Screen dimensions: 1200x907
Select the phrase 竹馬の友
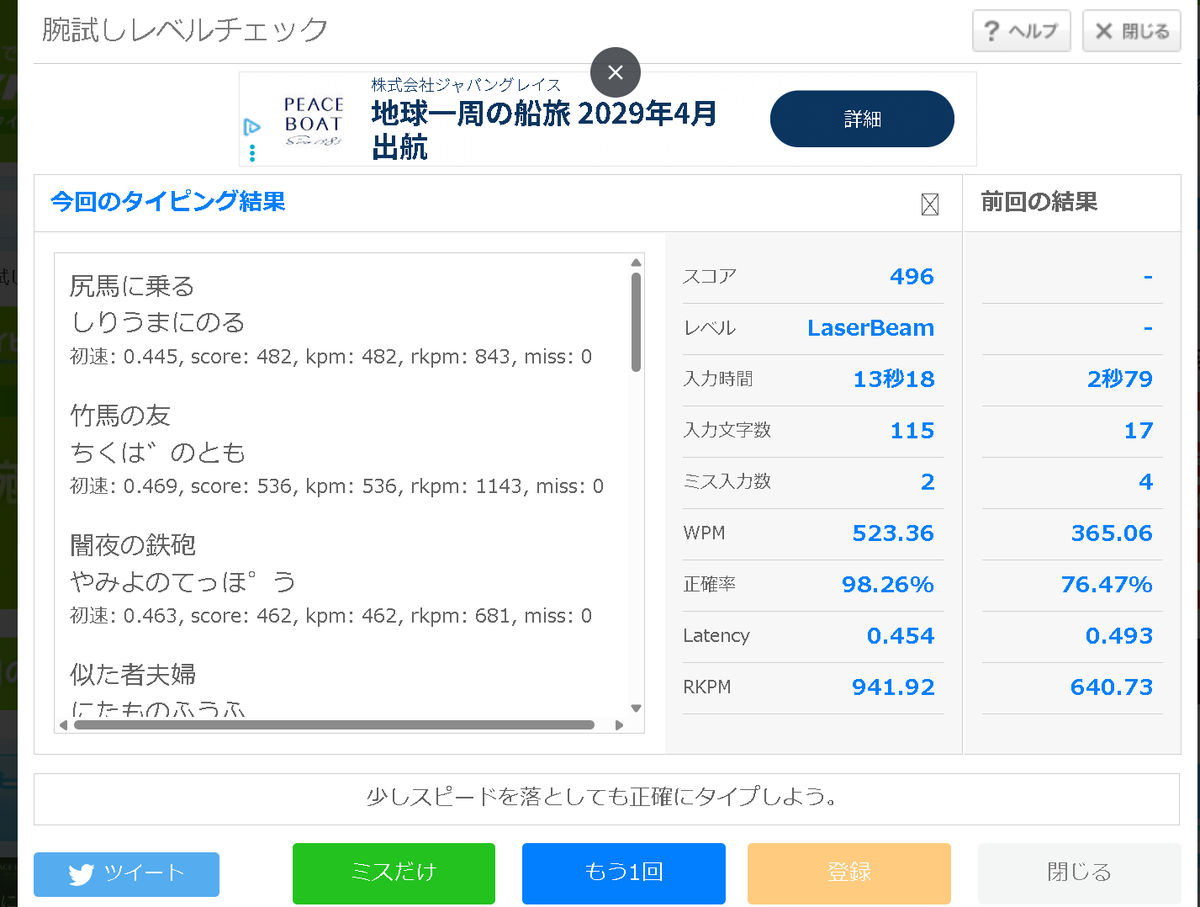[120, 415]
